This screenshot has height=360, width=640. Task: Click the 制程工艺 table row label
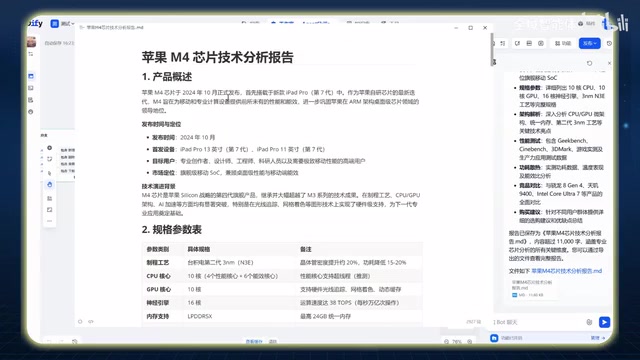(158, 262)
